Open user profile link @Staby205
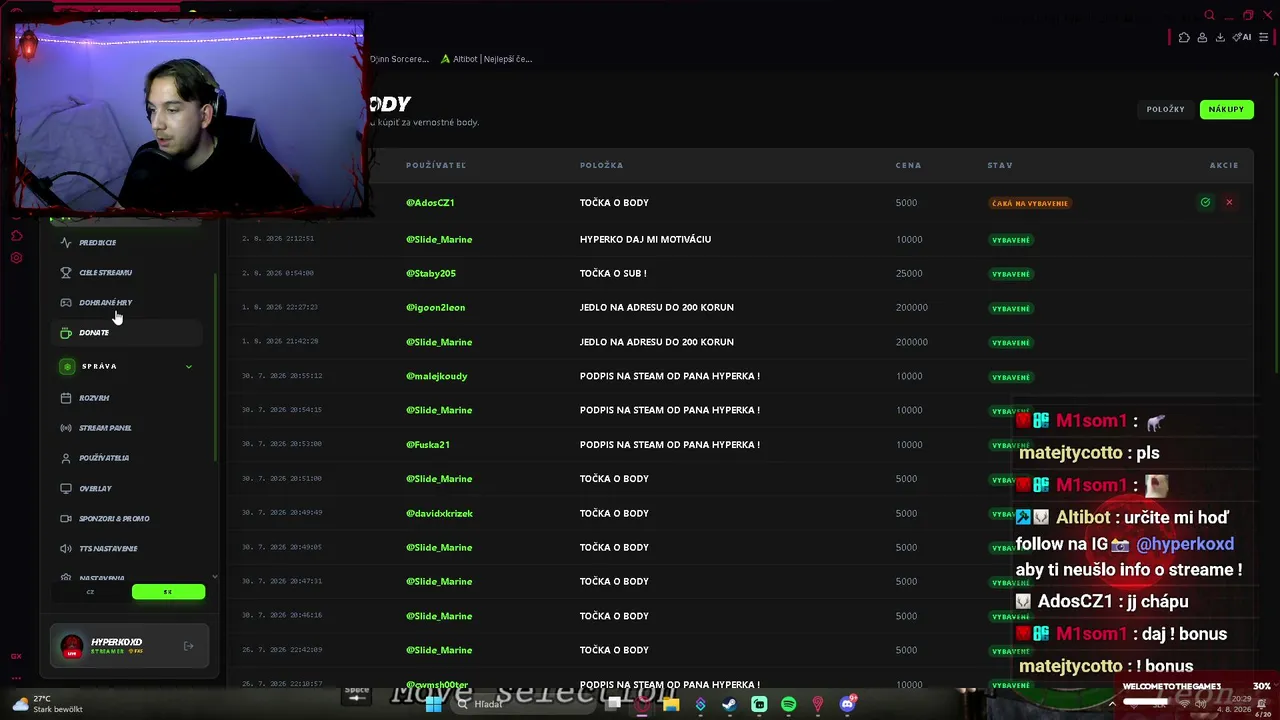 [x=431, y=274]
